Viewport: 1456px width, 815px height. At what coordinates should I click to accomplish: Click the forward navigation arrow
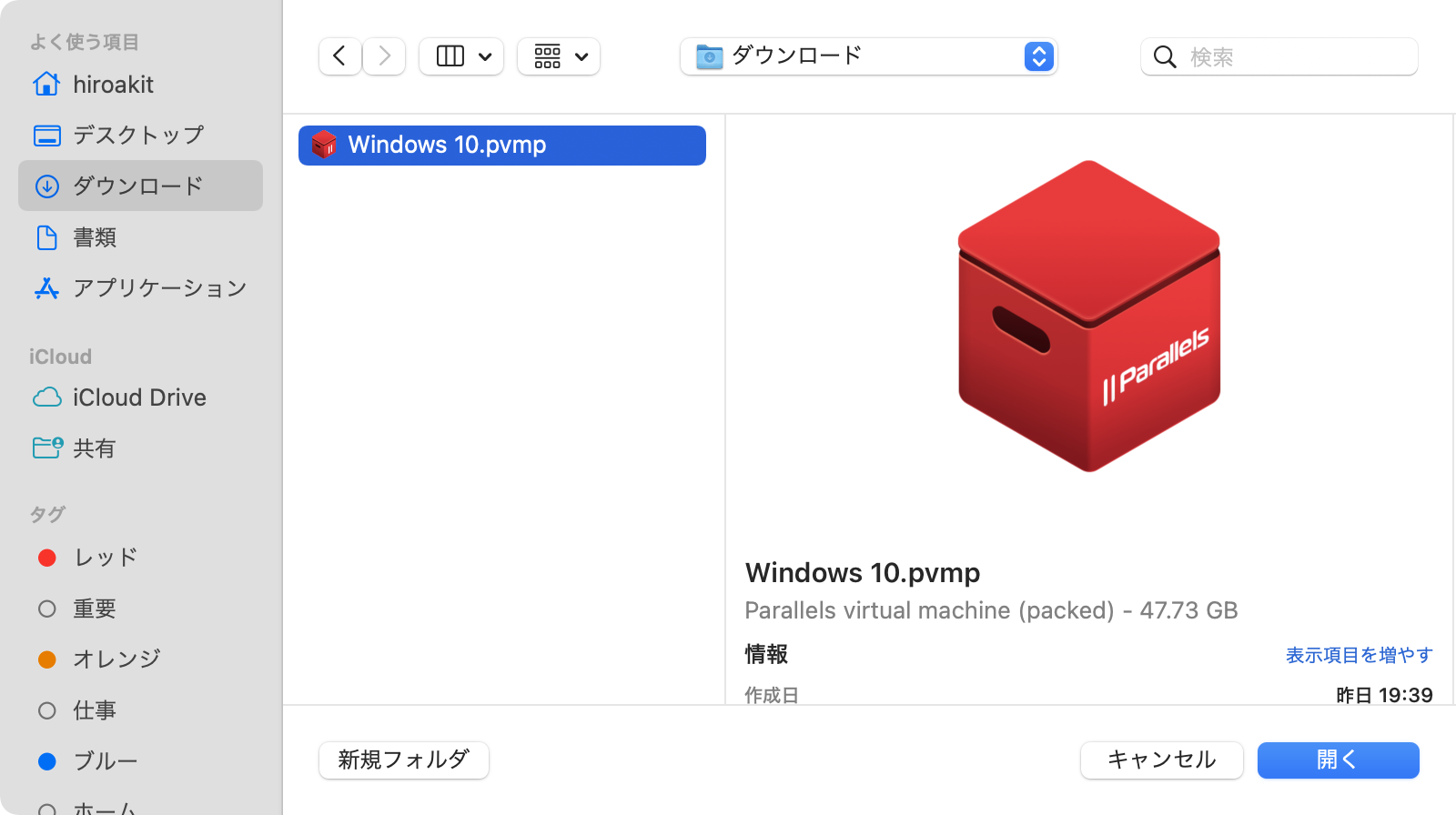click(384, 56)
